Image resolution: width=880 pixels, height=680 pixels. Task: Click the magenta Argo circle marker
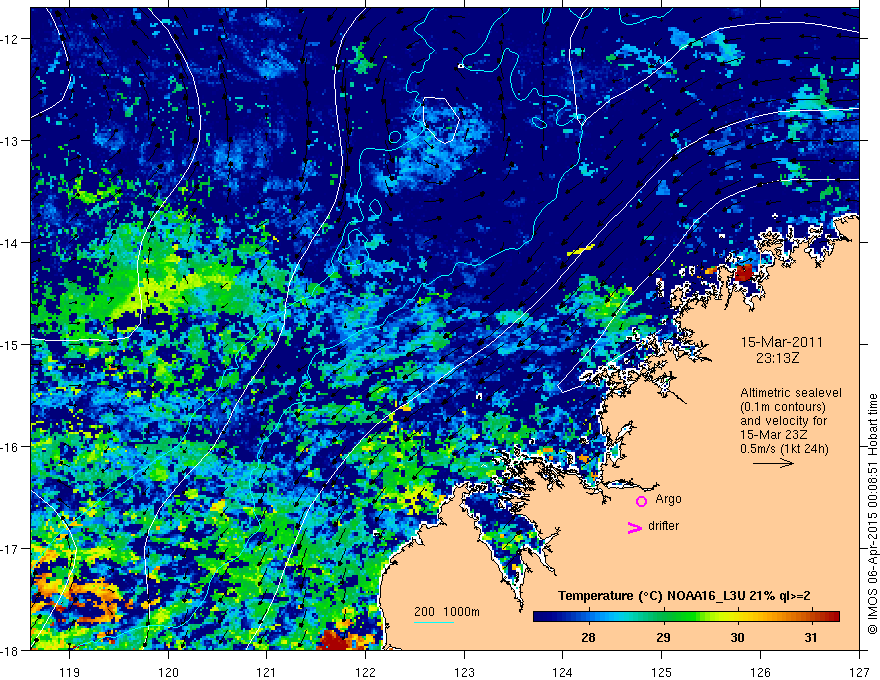[x=641, y=501]
